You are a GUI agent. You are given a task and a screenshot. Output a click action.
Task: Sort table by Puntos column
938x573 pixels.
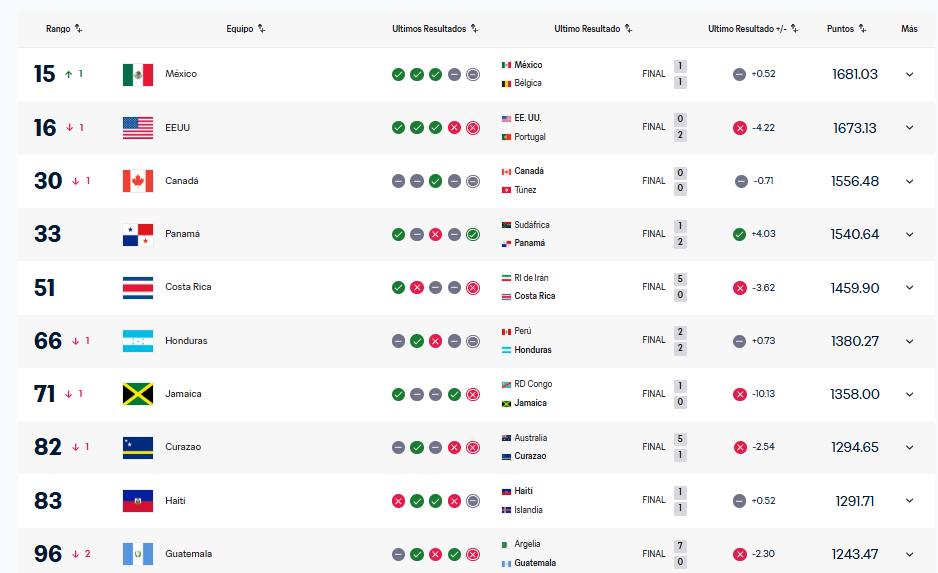846,29
